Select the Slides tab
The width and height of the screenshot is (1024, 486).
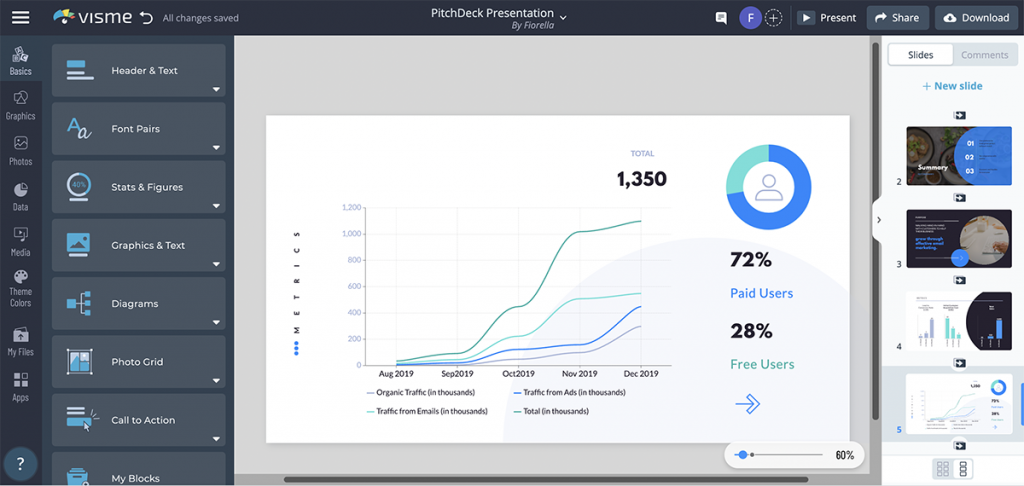tap(920, 55)
